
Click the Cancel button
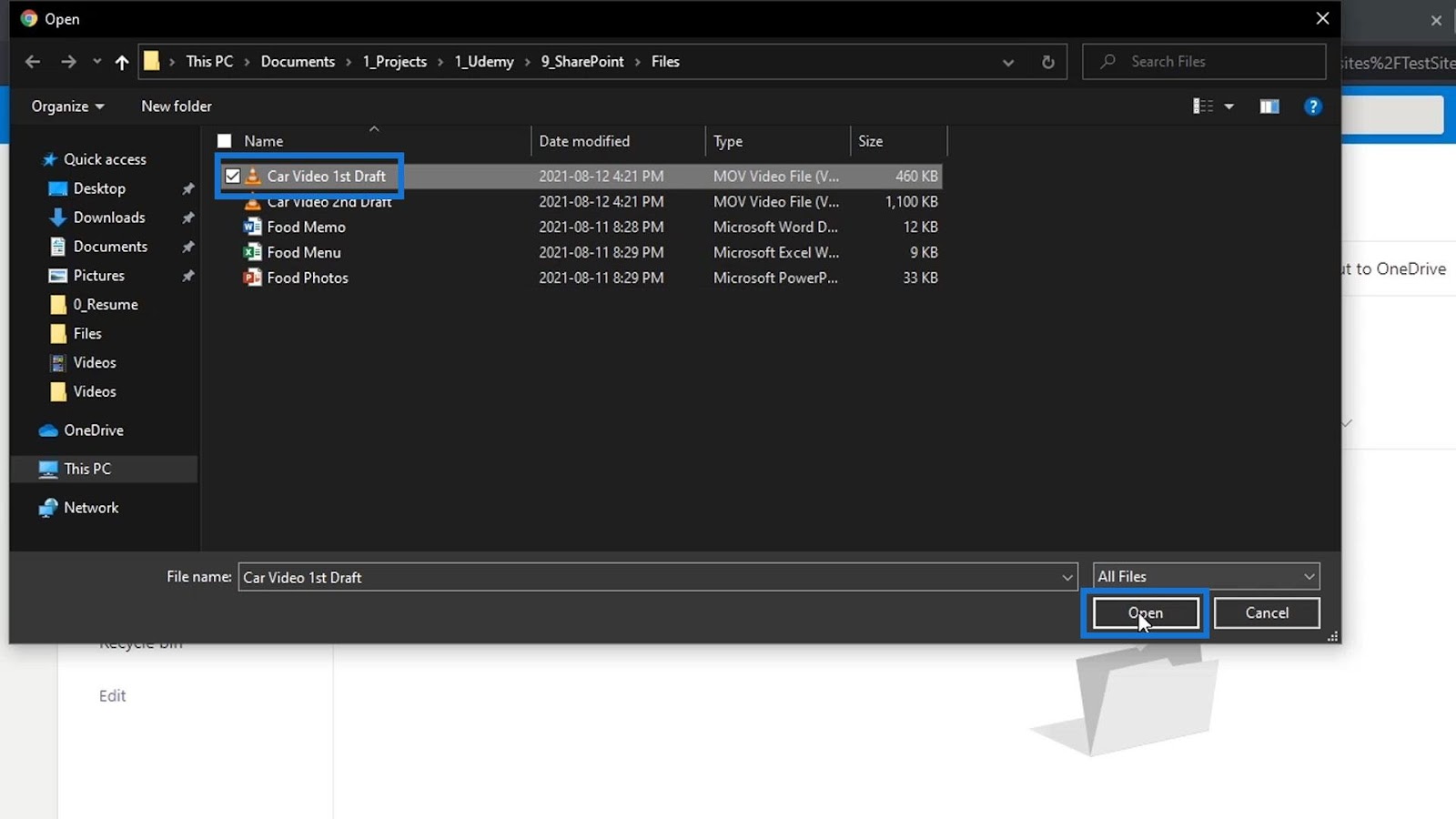pos(1267,613)
